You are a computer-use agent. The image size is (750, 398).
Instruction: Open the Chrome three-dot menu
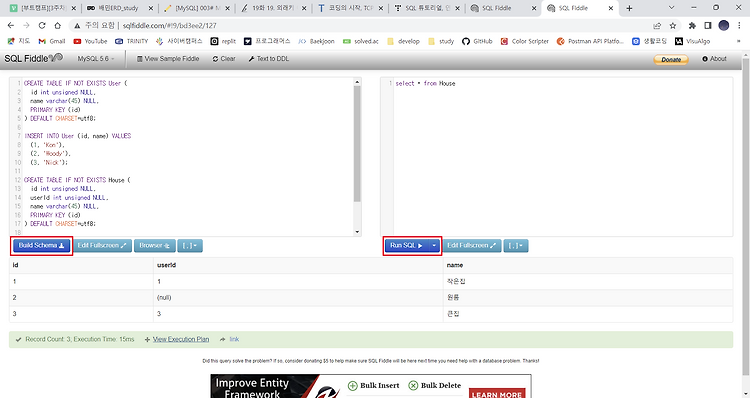[x=739, y=25]
